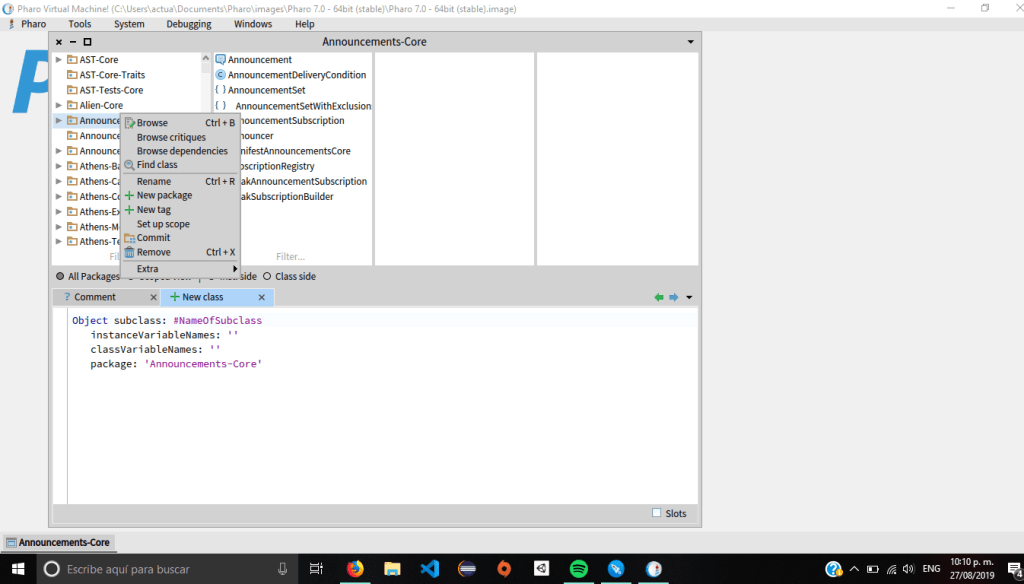Switch to the Comment tab
Viewport: 1024px width, 584px height.
tap(94, 297)
